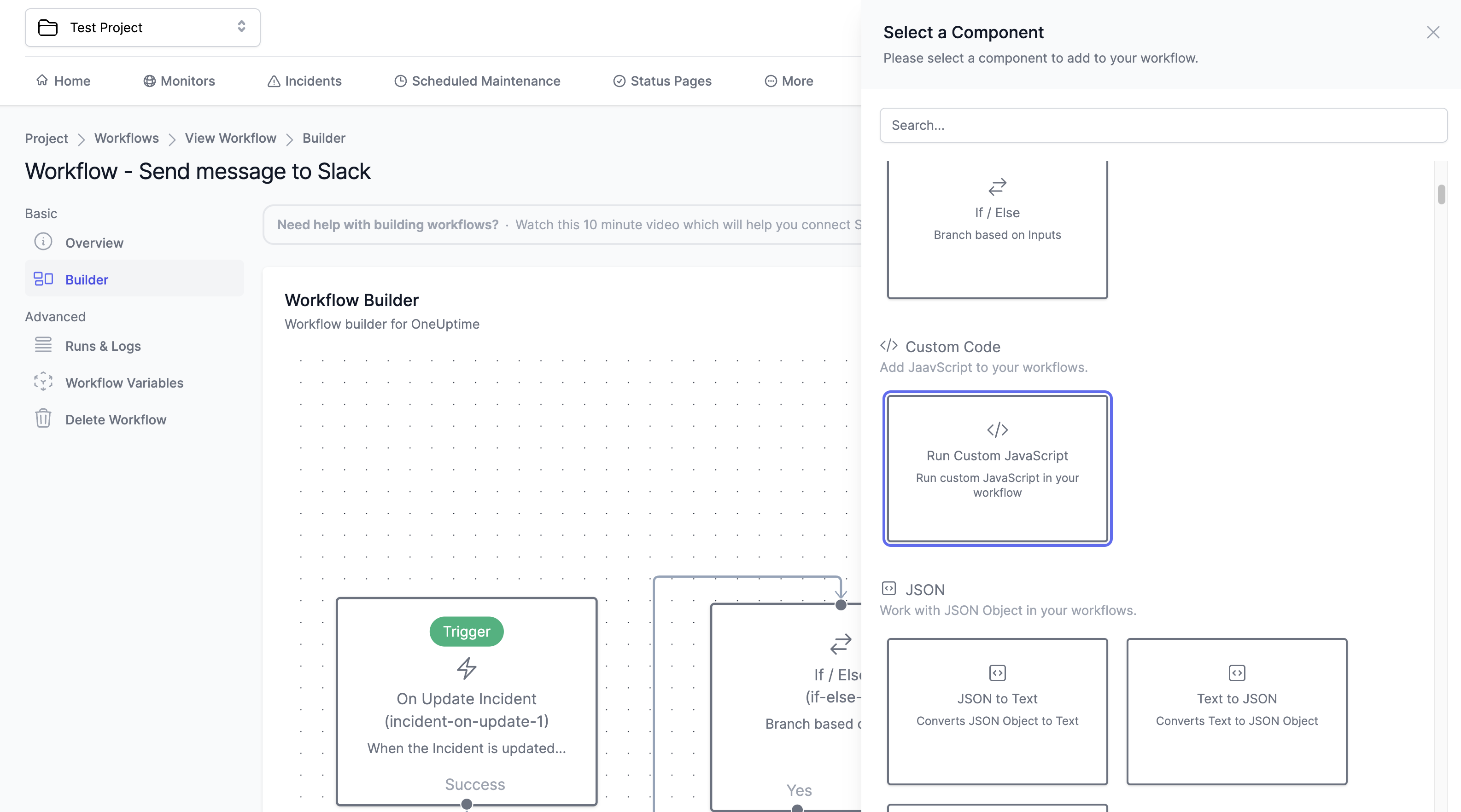Click the Overview info icon
1461x812 pixels.
pyautogui.click(x=43, y=241)
